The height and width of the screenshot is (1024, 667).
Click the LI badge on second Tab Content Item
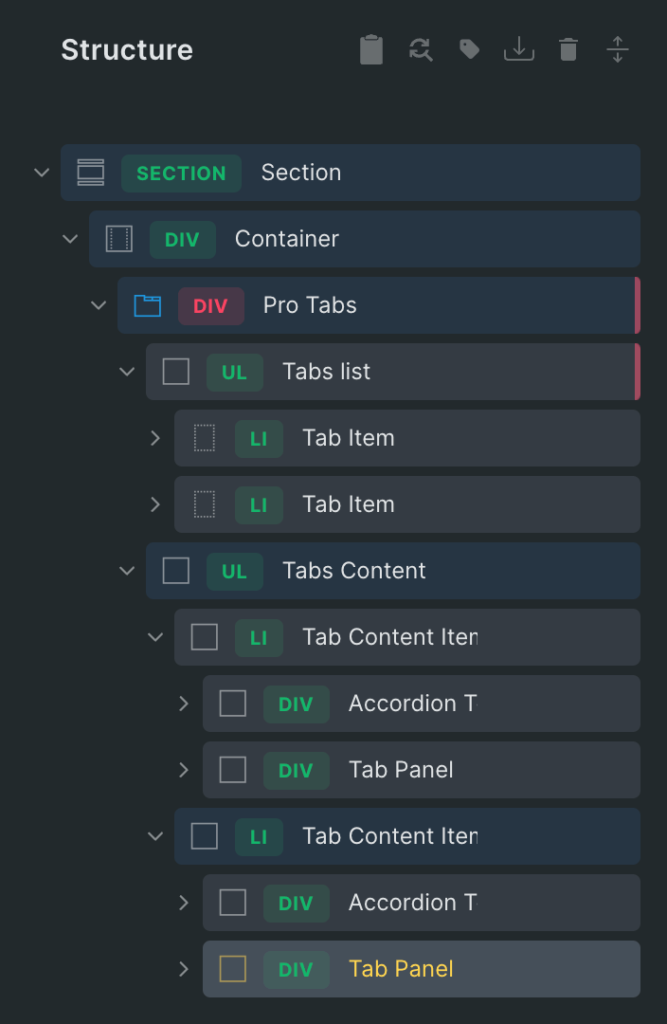click(260, 836)
